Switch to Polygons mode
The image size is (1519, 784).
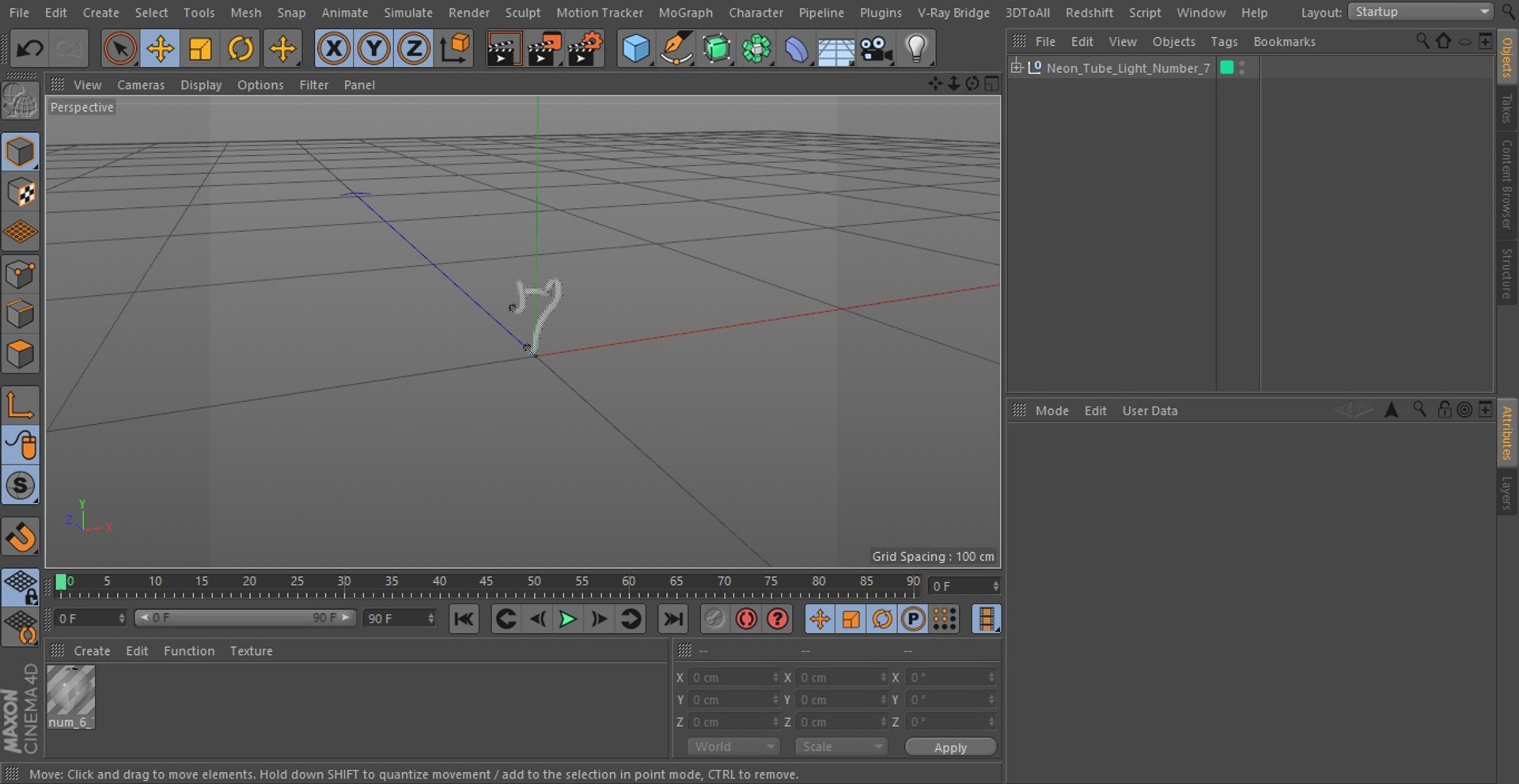pyautogui.click(x=20, y=354)
